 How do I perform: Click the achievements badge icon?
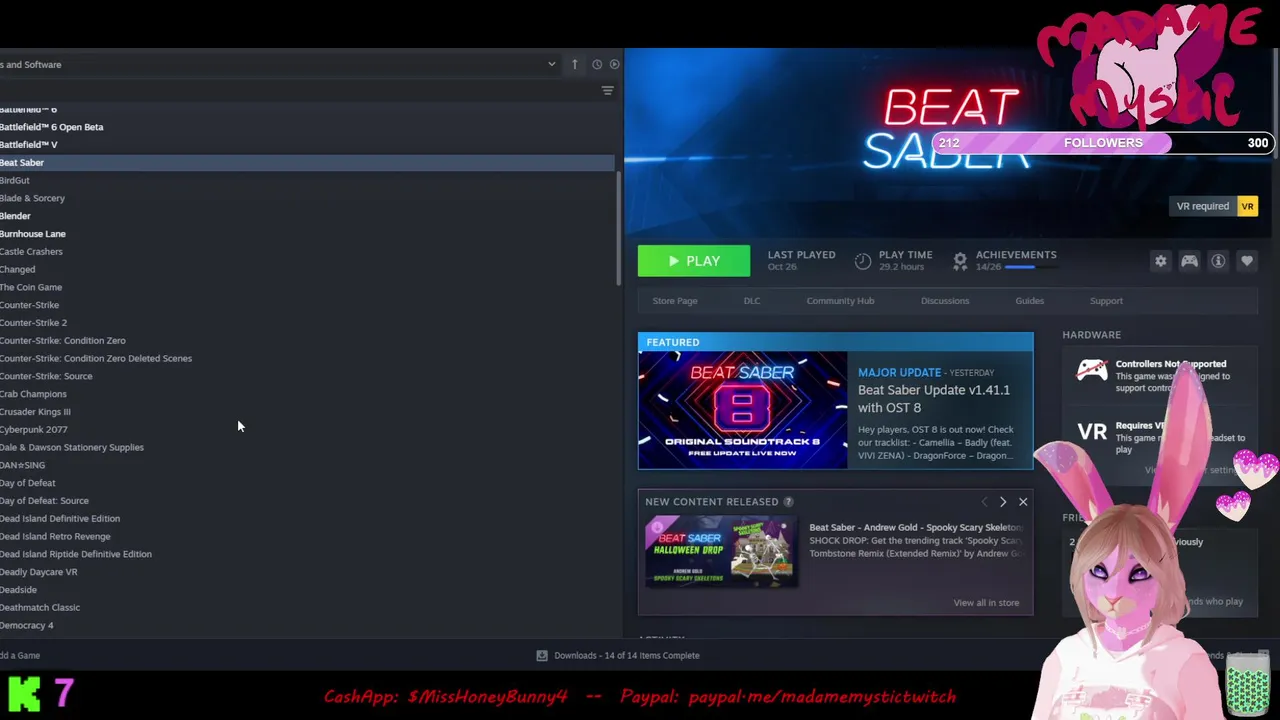[960, 261]
